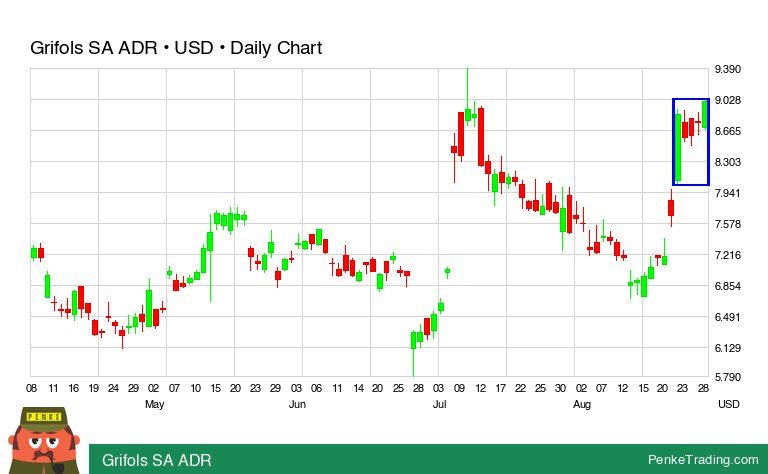Click the 8.303 price axis label

(x=727, y=162)
